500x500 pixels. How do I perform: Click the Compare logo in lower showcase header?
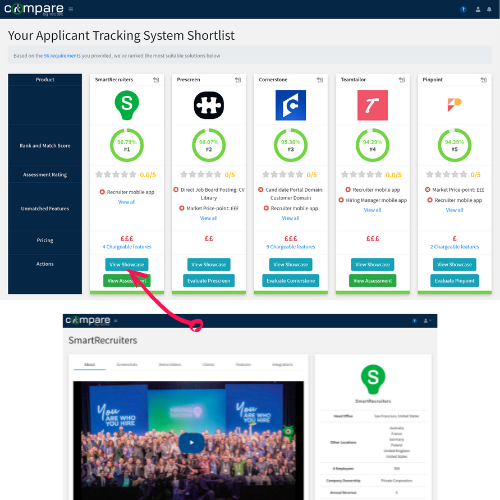[x=88, y=320]
